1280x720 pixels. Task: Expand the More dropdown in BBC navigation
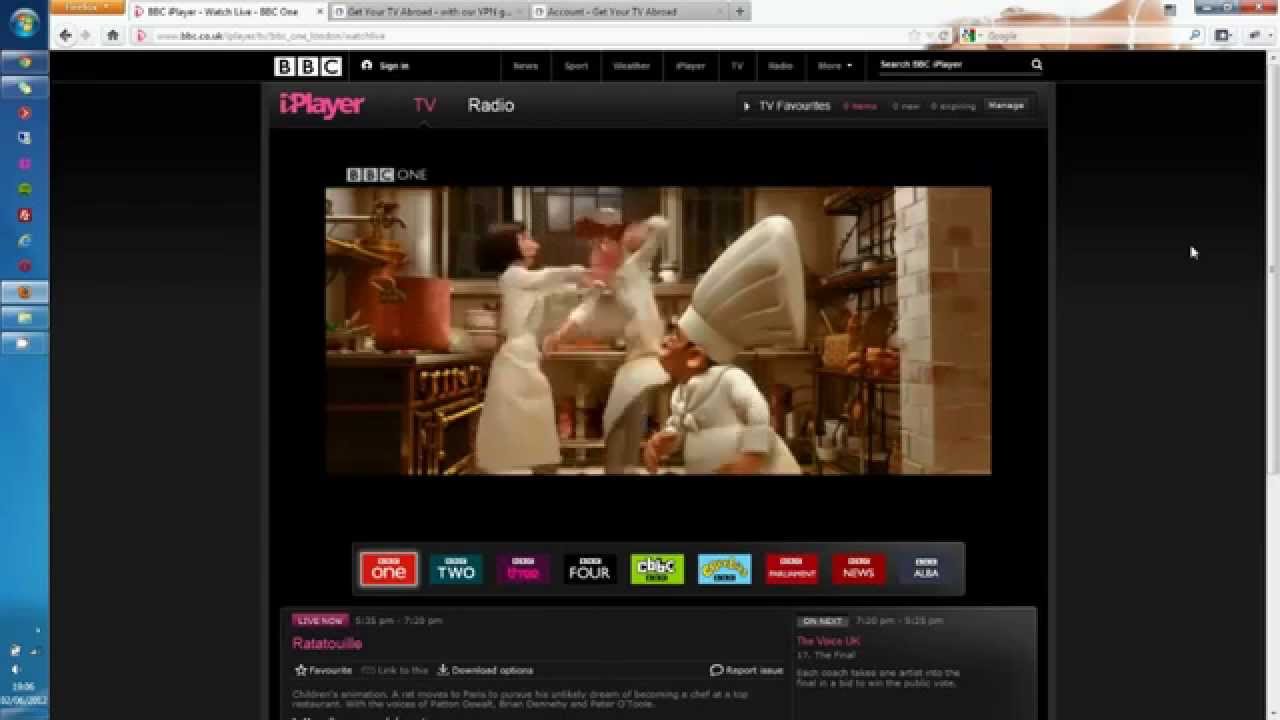coord(835,66)
